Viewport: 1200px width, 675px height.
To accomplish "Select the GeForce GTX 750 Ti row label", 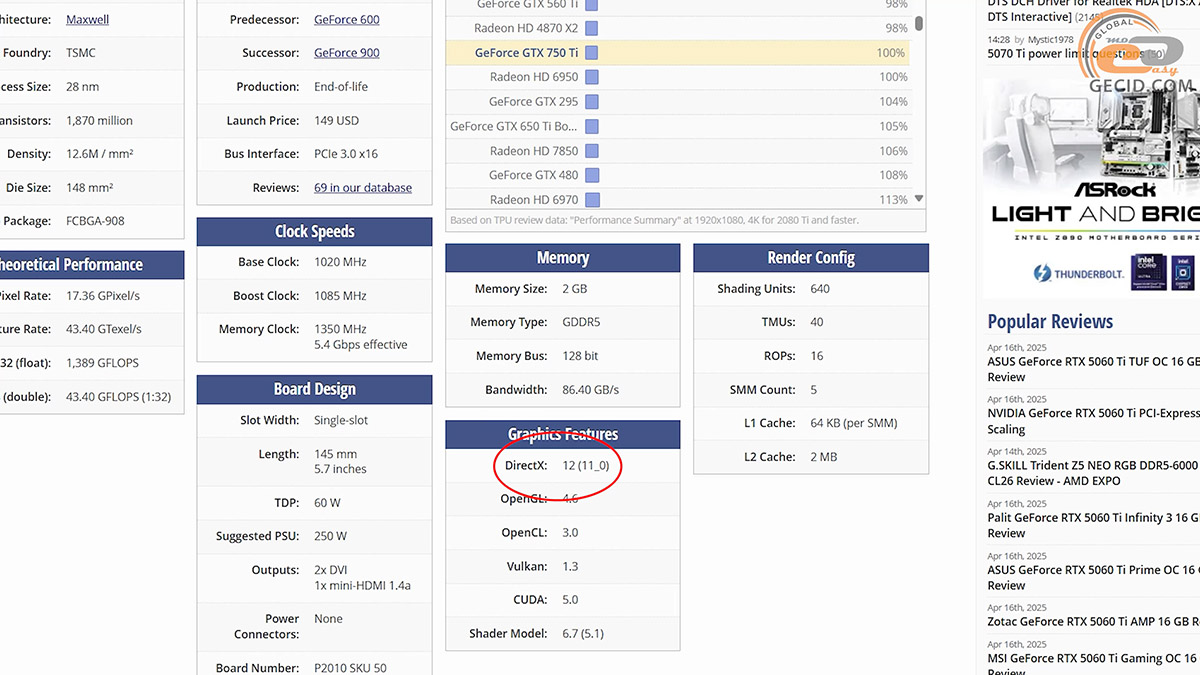I will point(526,53).
